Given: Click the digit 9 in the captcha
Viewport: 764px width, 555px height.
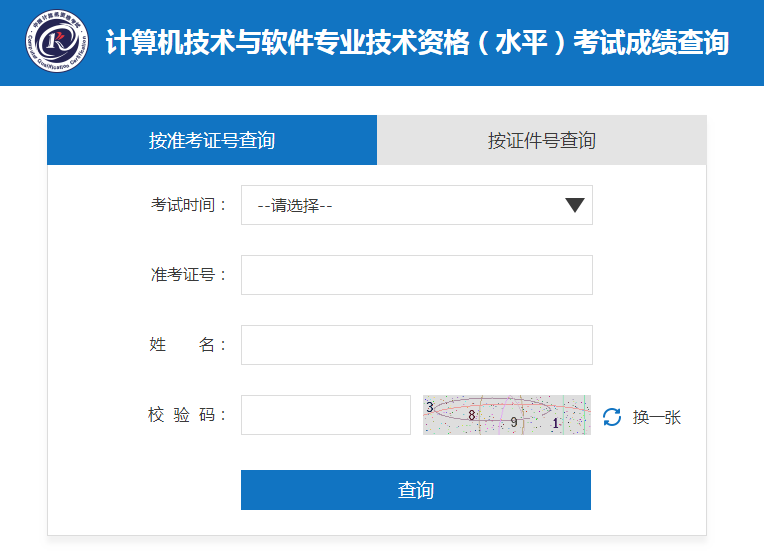Looking at the screenshot, I should click(x=514, y=422).
